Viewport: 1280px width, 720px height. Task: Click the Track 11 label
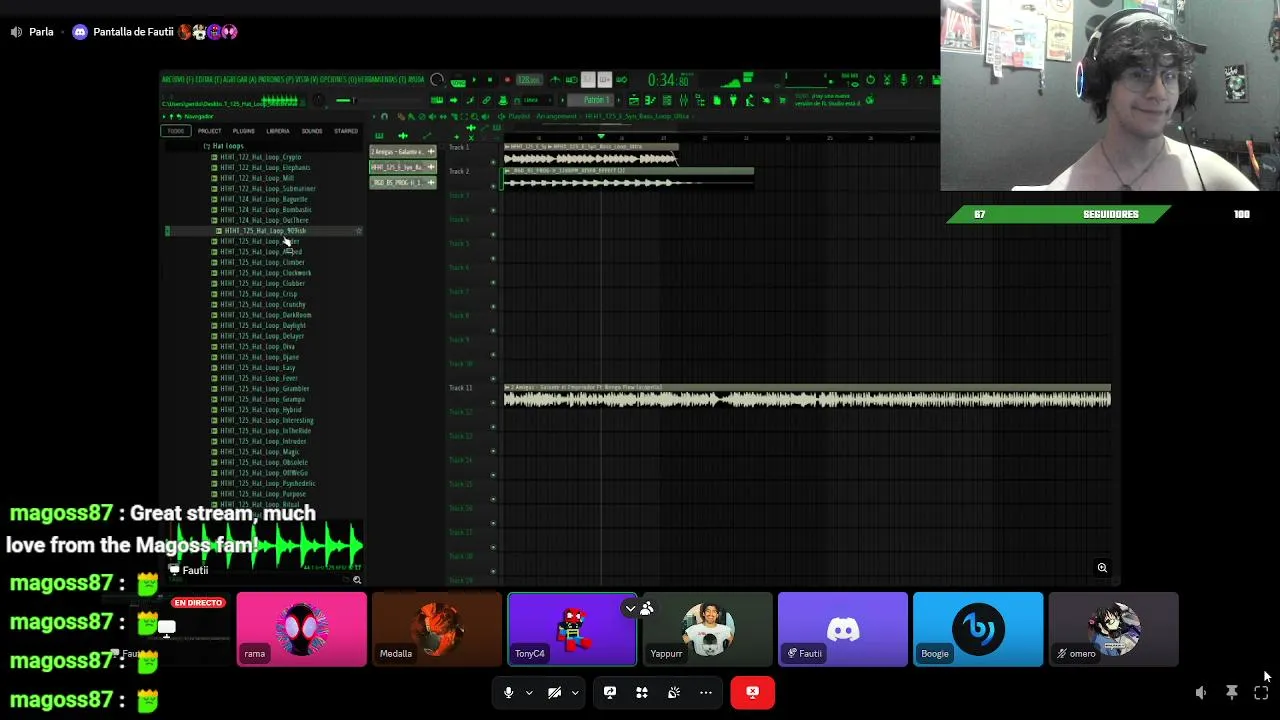(x=460, y=388)
